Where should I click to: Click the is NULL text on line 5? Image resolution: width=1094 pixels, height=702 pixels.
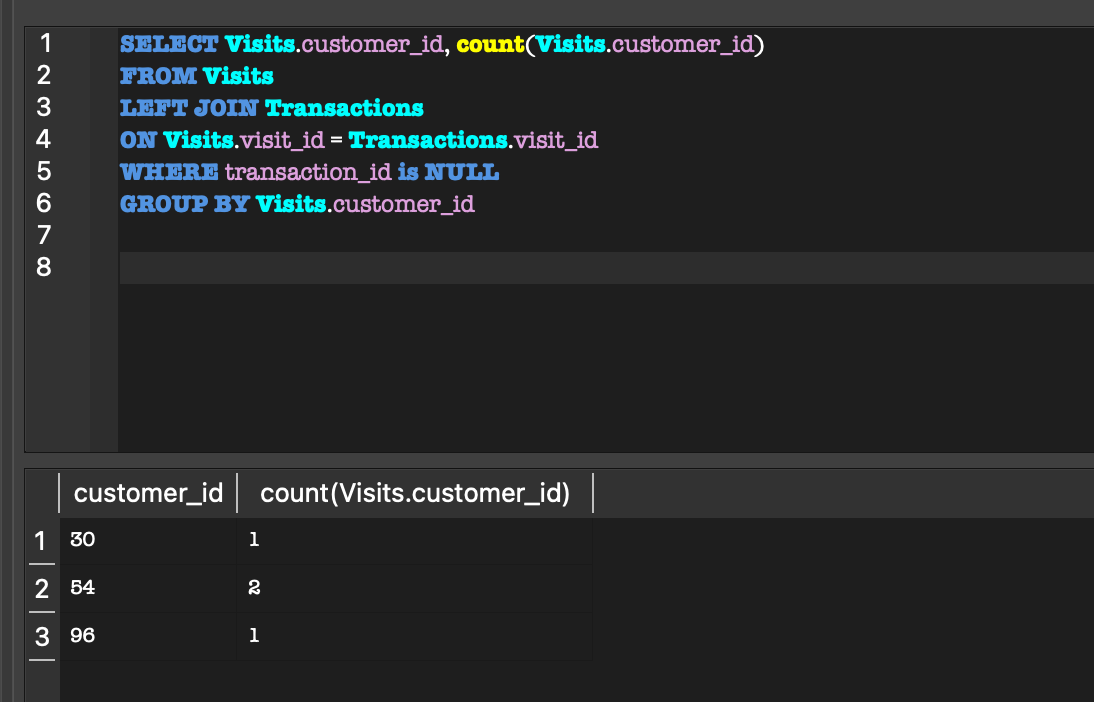448,172
